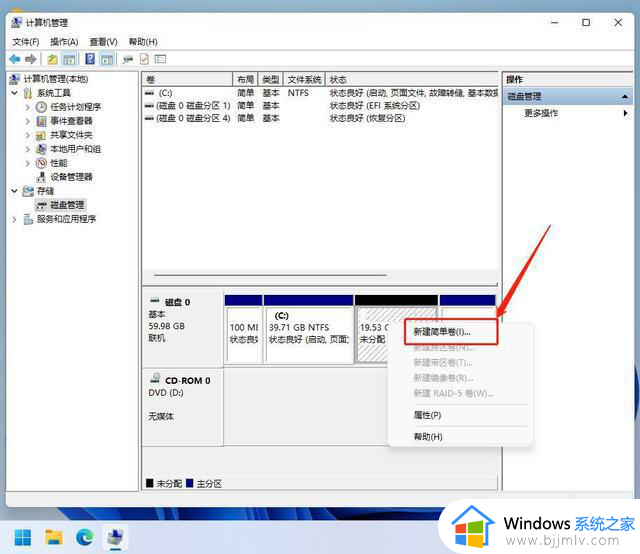Select 磁盘管理 in the tree
Image resolution: width=640 pixels, height=554 pixels.
[67, 205]
